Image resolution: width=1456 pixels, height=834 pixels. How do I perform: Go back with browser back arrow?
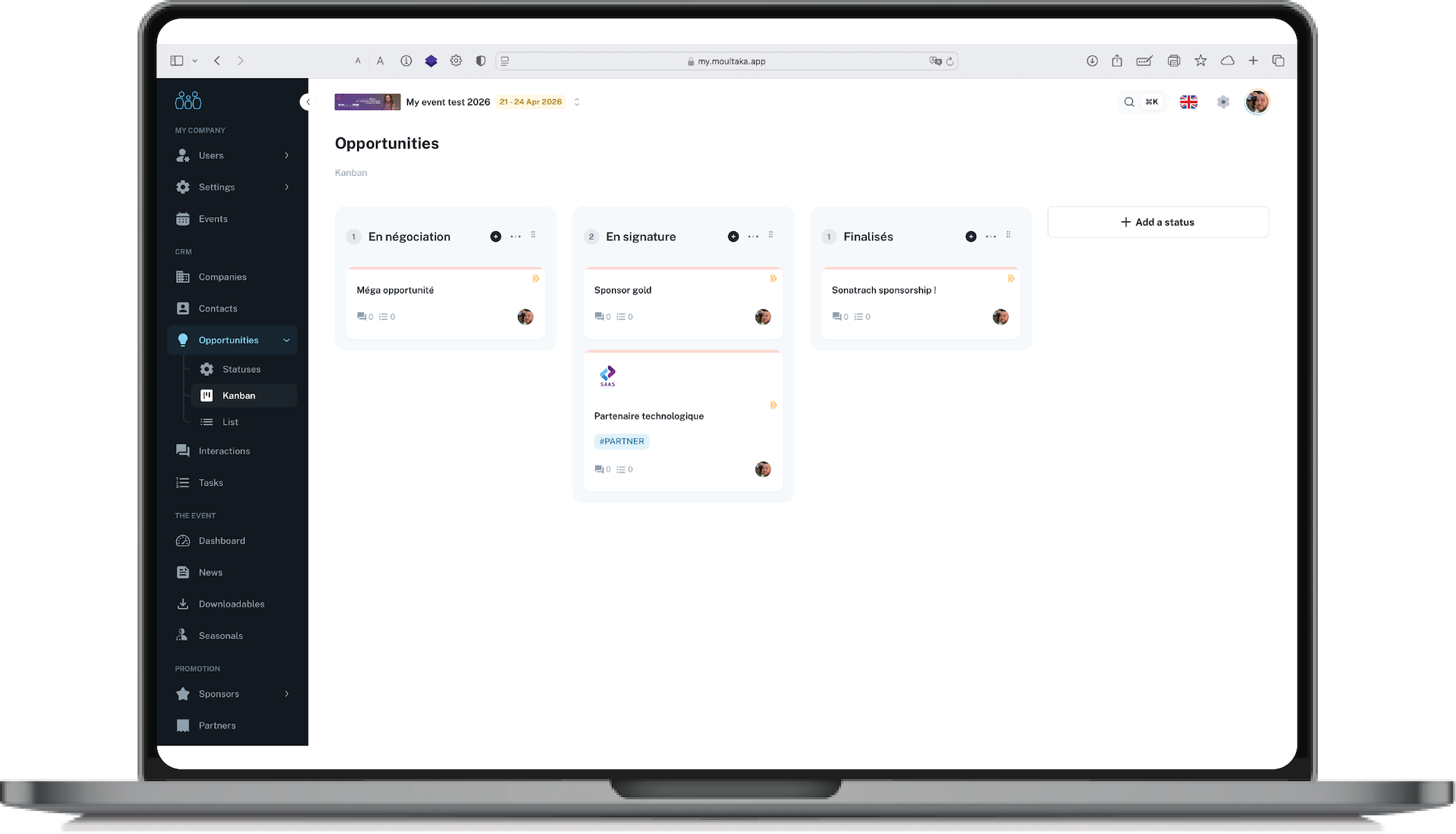coord(217,61)
